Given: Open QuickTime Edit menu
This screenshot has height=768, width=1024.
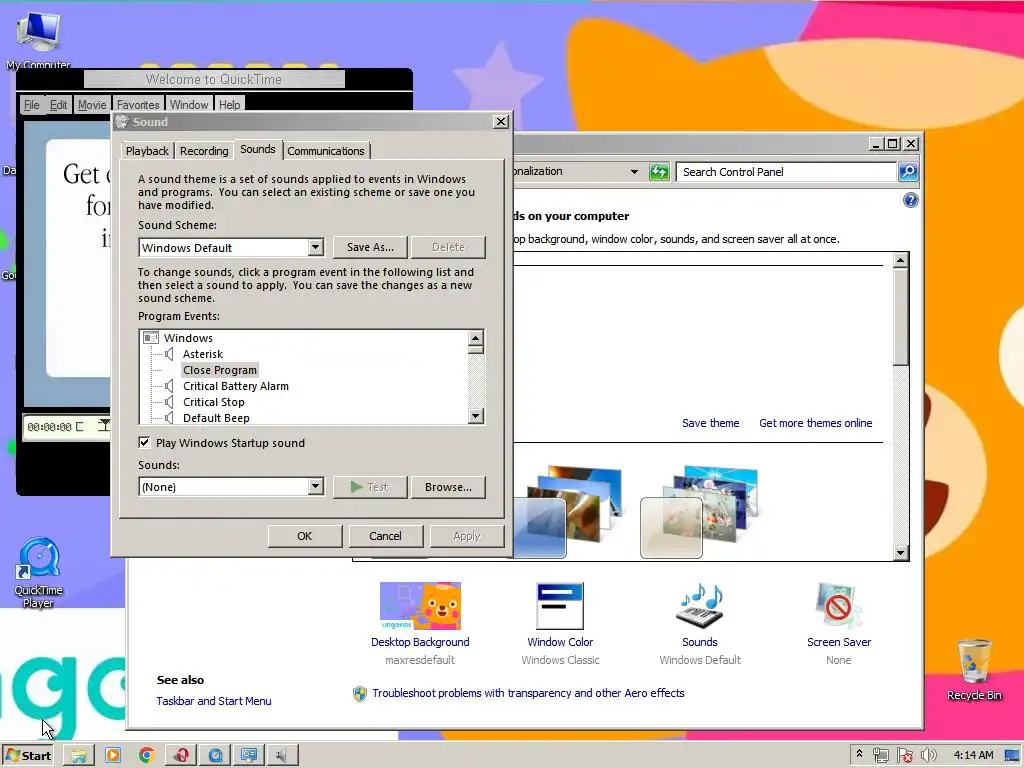Looking at the screenshot, I should pos(58,104).
